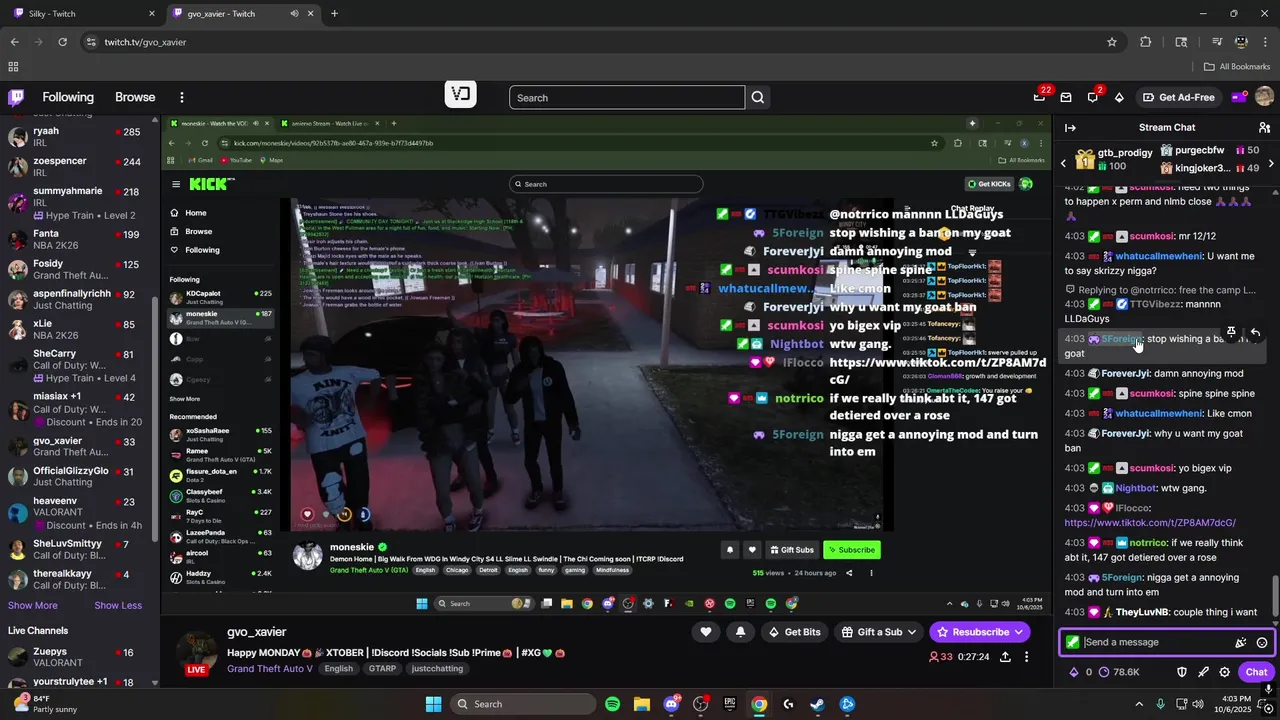This screenshot has width=1280, height=720.
Task: Click the Chrome address bar URL
Action: 146,42
